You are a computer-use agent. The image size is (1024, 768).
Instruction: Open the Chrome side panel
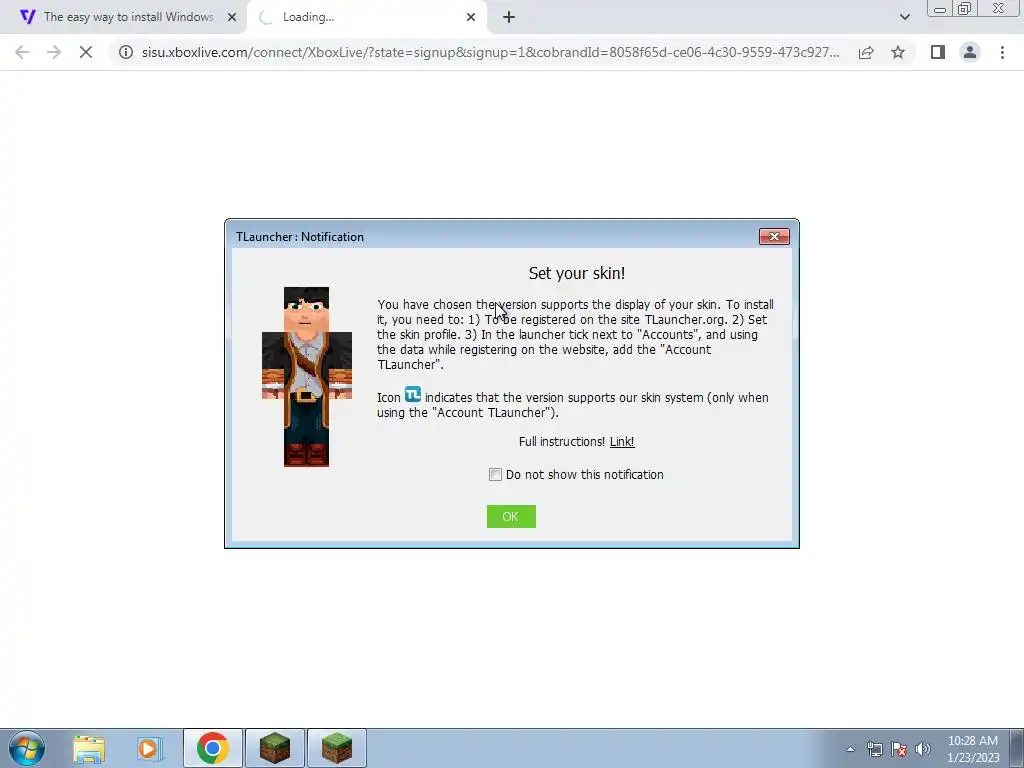point(938,52)
